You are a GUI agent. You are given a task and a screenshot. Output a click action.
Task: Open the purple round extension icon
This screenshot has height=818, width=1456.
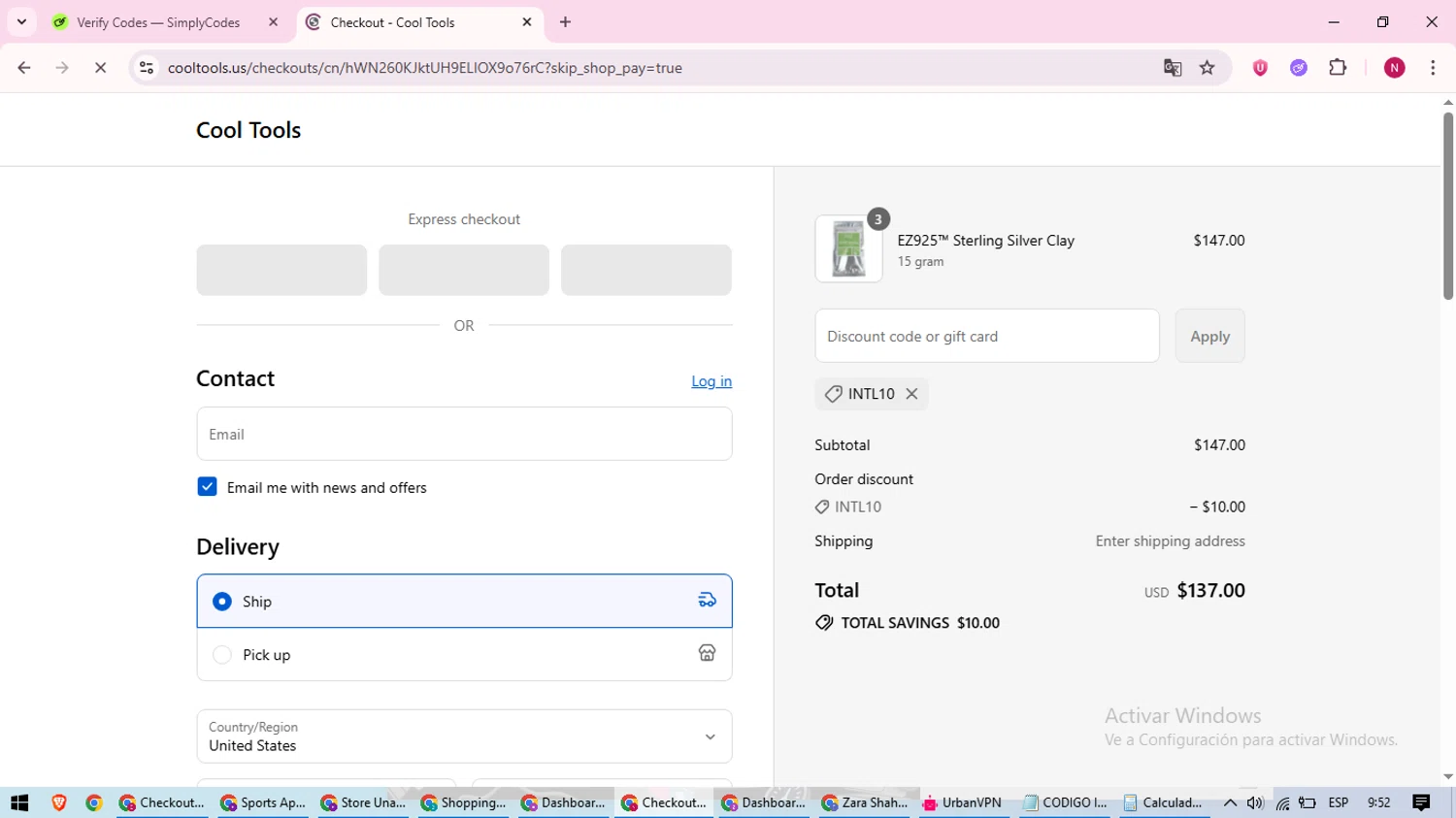coord(1299,68)
